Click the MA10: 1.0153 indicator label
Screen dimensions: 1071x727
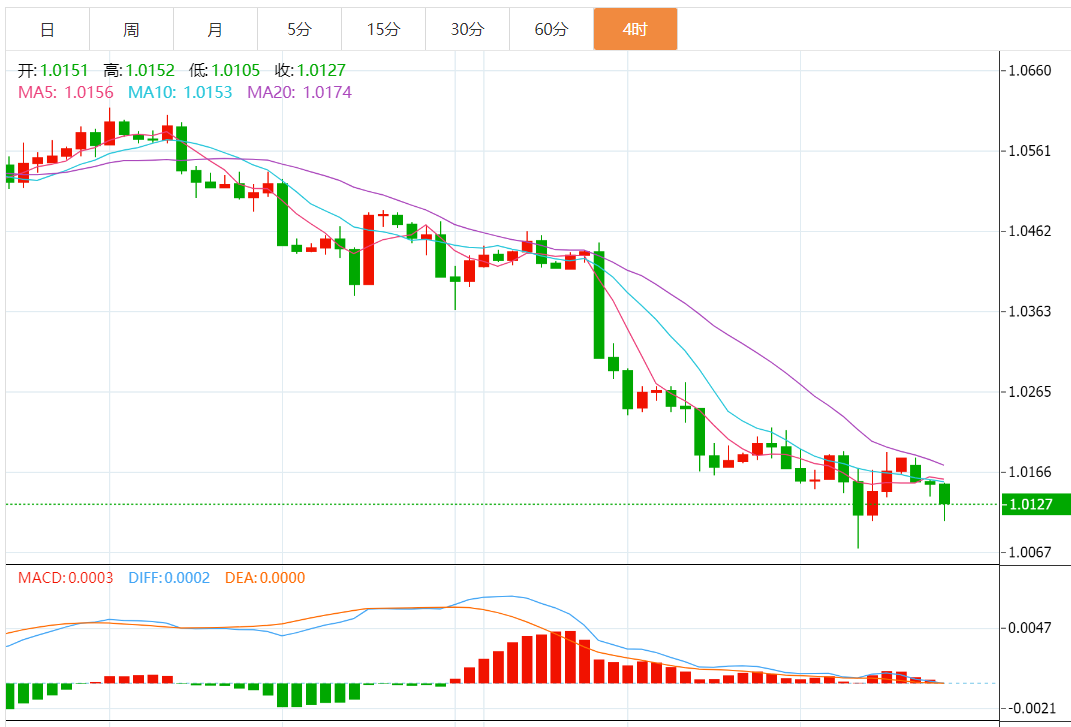click(x=180, y=92)
